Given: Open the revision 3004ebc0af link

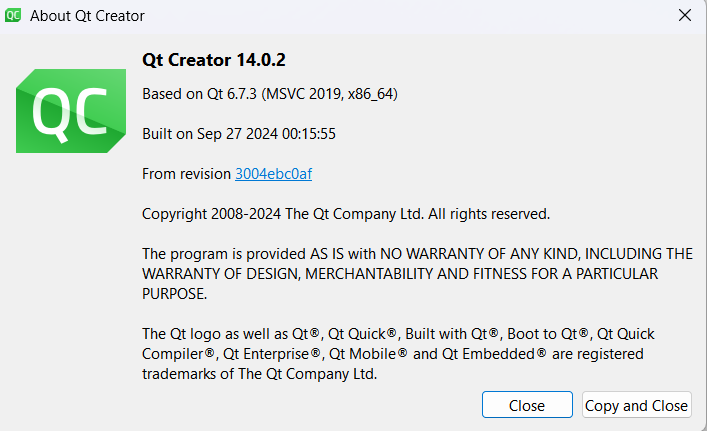Looking at the screenshot, I should (x=273, y=174).
